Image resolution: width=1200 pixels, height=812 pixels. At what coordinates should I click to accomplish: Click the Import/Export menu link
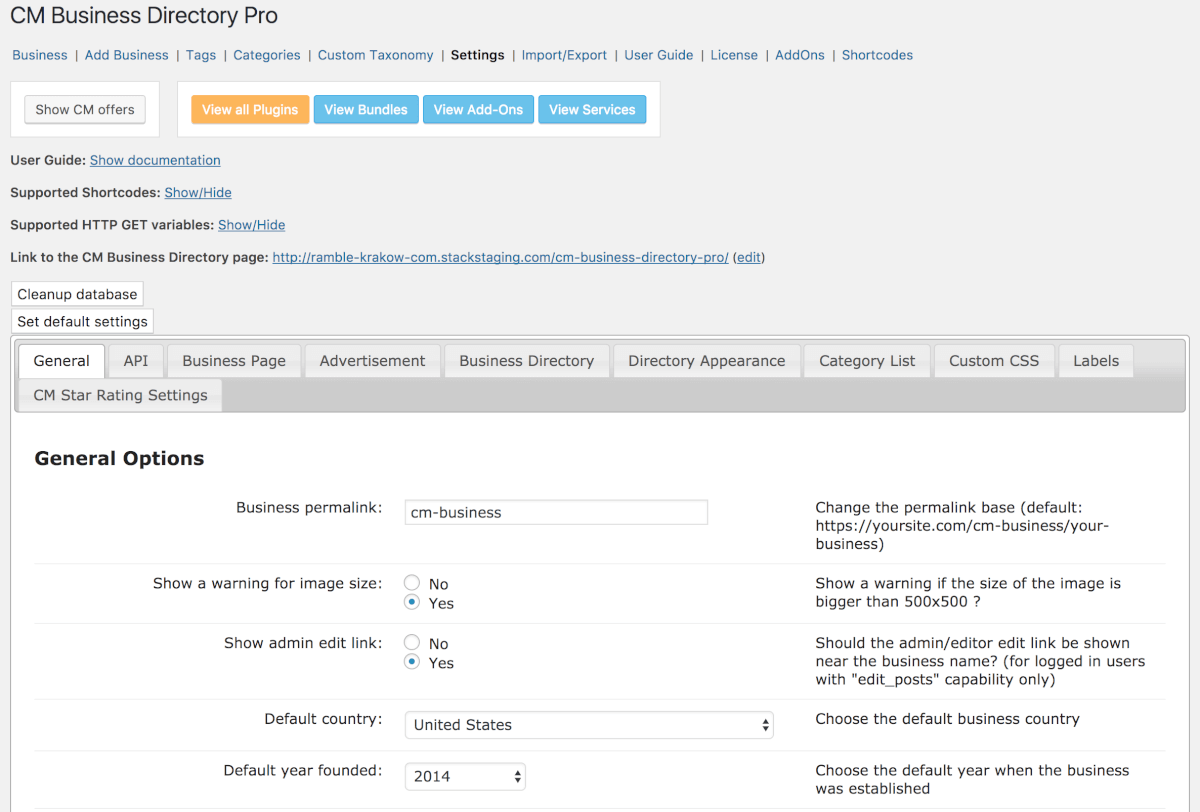[564, 55]
